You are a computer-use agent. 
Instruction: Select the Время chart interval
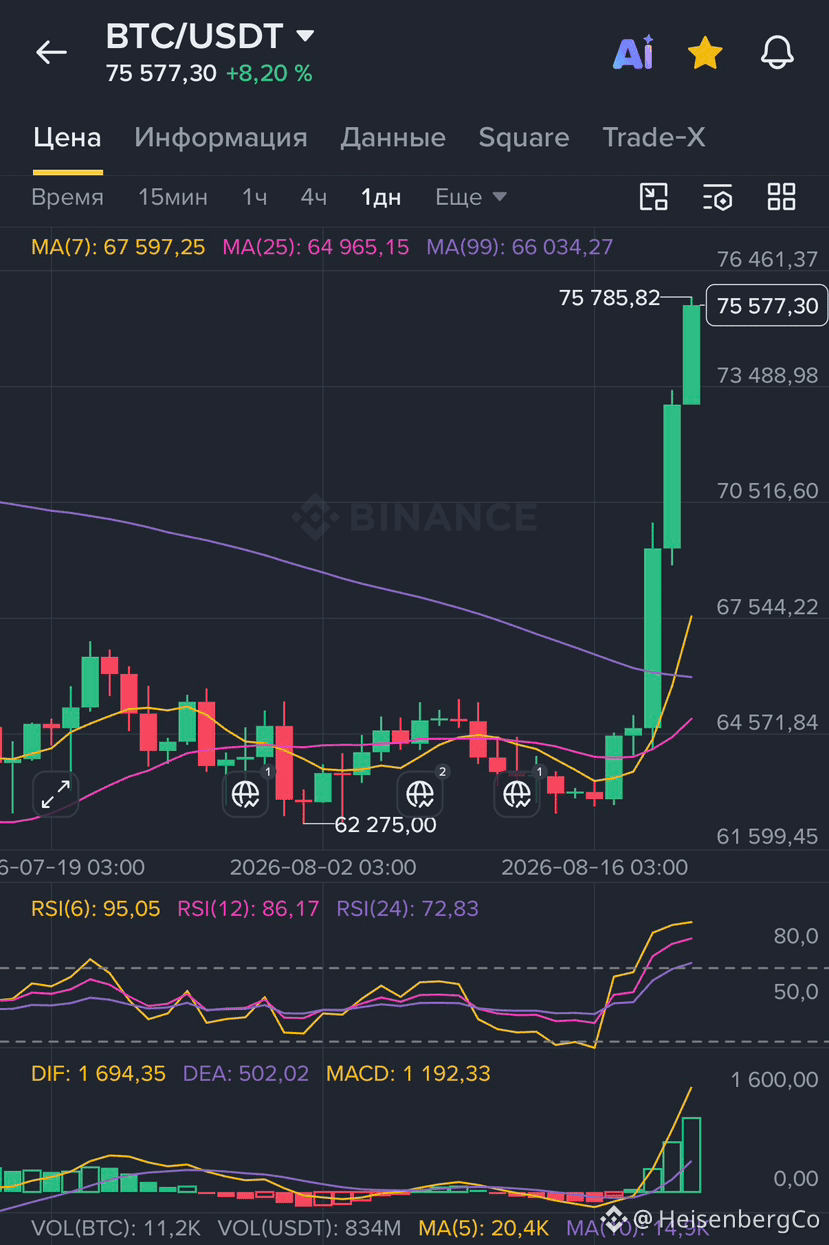[67, 197]
